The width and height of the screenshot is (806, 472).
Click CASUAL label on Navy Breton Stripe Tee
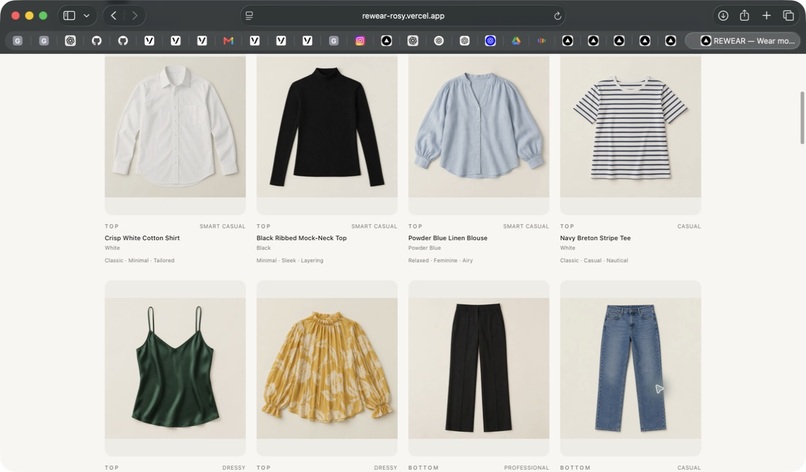(x=689, y=226)
